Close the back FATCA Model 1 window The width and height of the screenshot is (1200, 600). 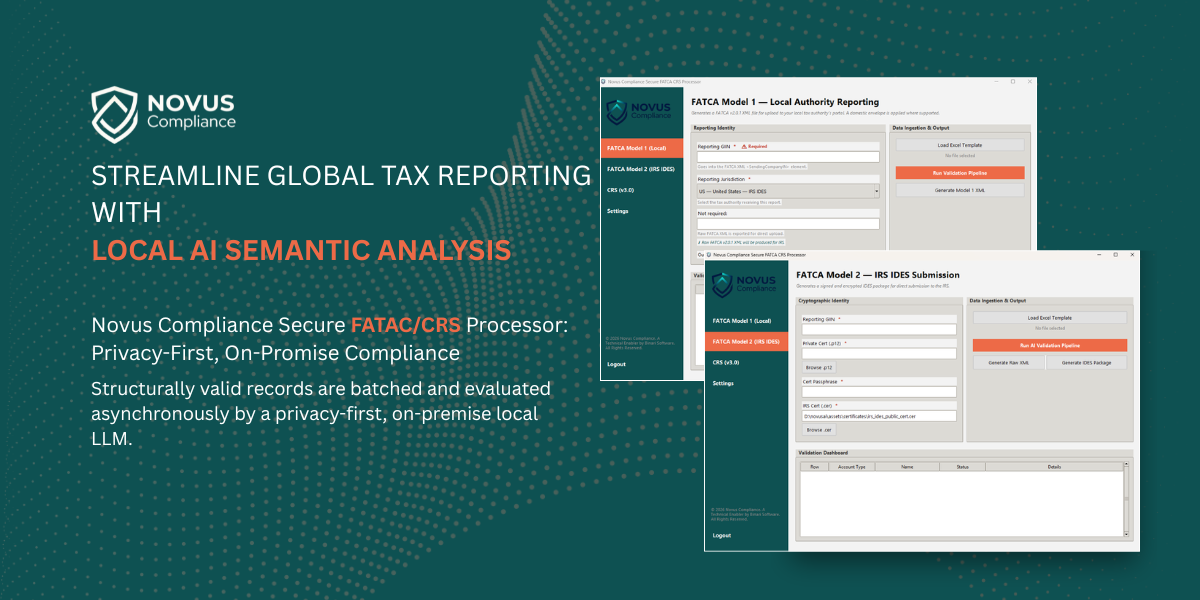[1030, 81]
